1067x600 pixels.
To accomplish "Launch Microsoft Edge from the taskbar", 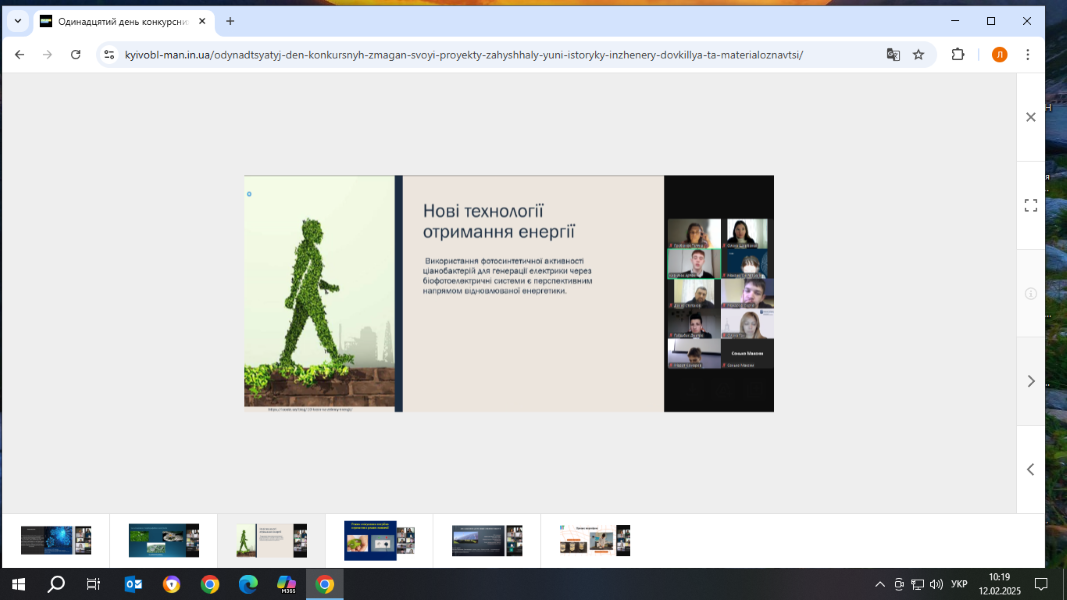I will 248,584.
